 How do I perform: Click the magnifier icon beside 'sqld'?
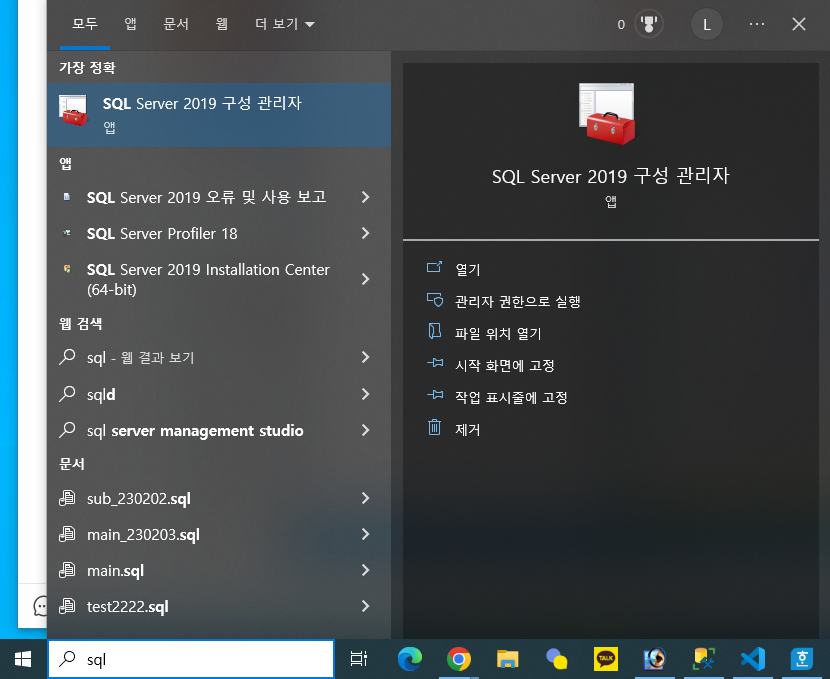67,394
